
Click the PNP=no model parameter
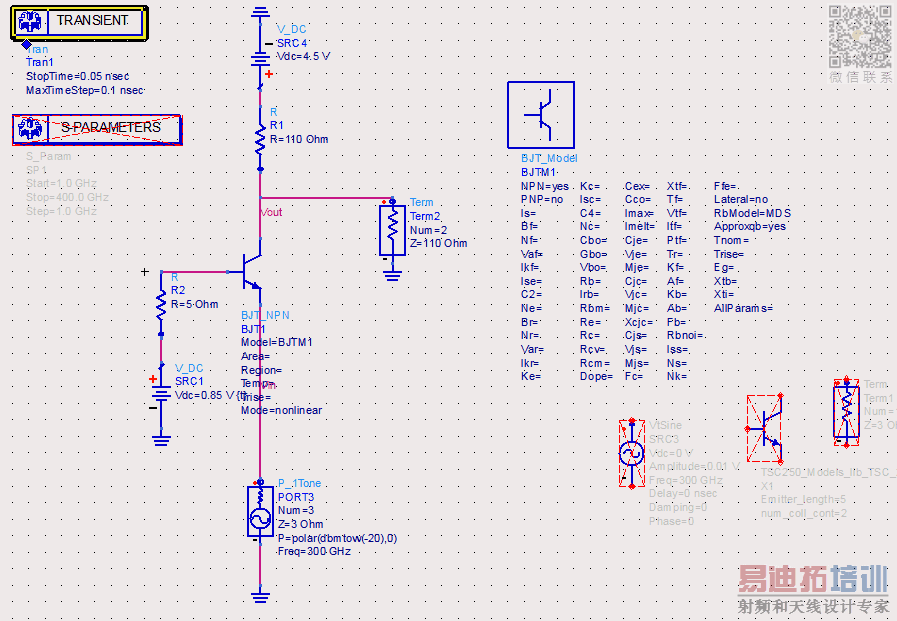point(542,200)
